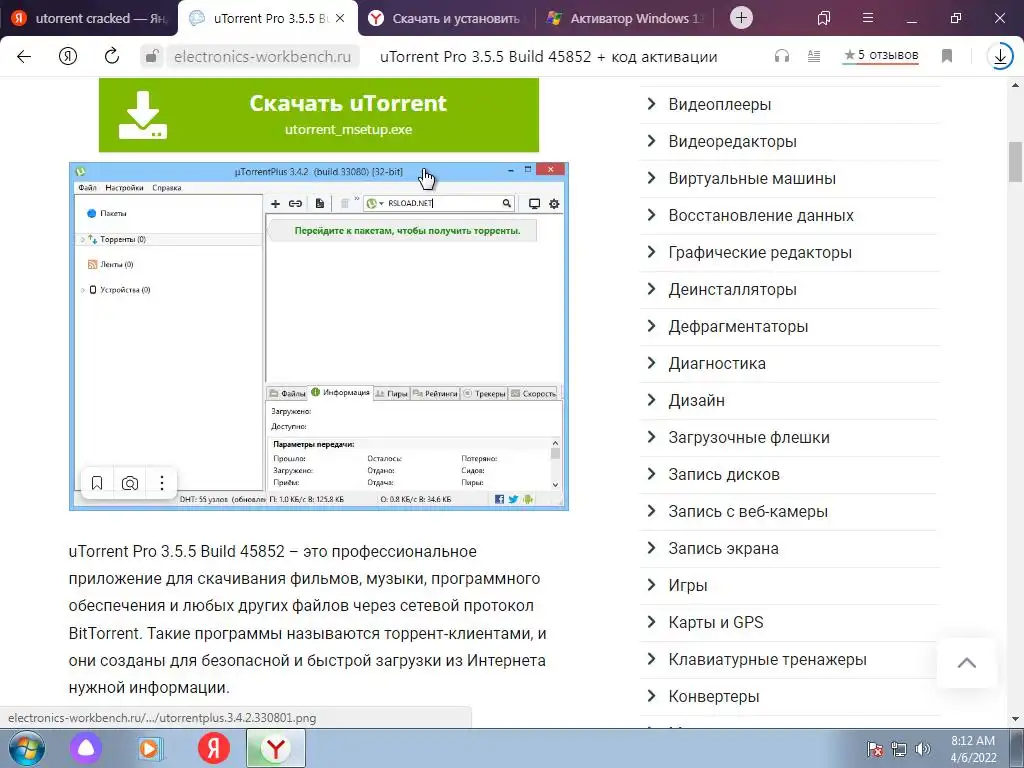This screenshot has height=768, width=1024.
Task: Open the Карты и GPS category link
Action: [x=716, y=622]
